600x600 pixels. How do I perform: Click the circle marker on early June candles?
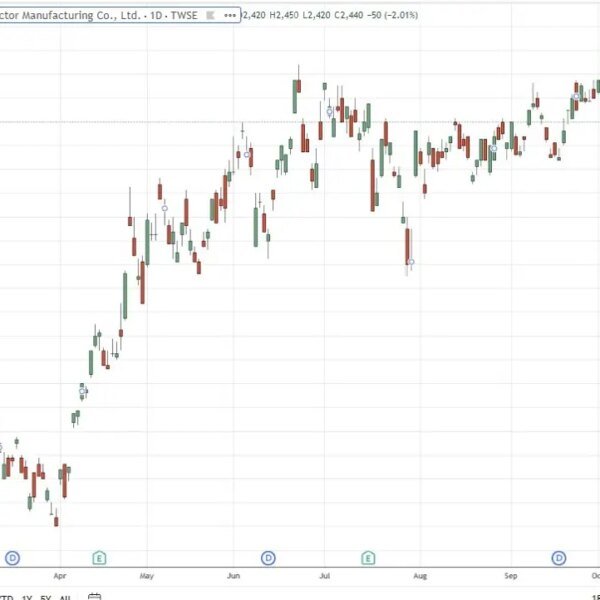[247, 155]
